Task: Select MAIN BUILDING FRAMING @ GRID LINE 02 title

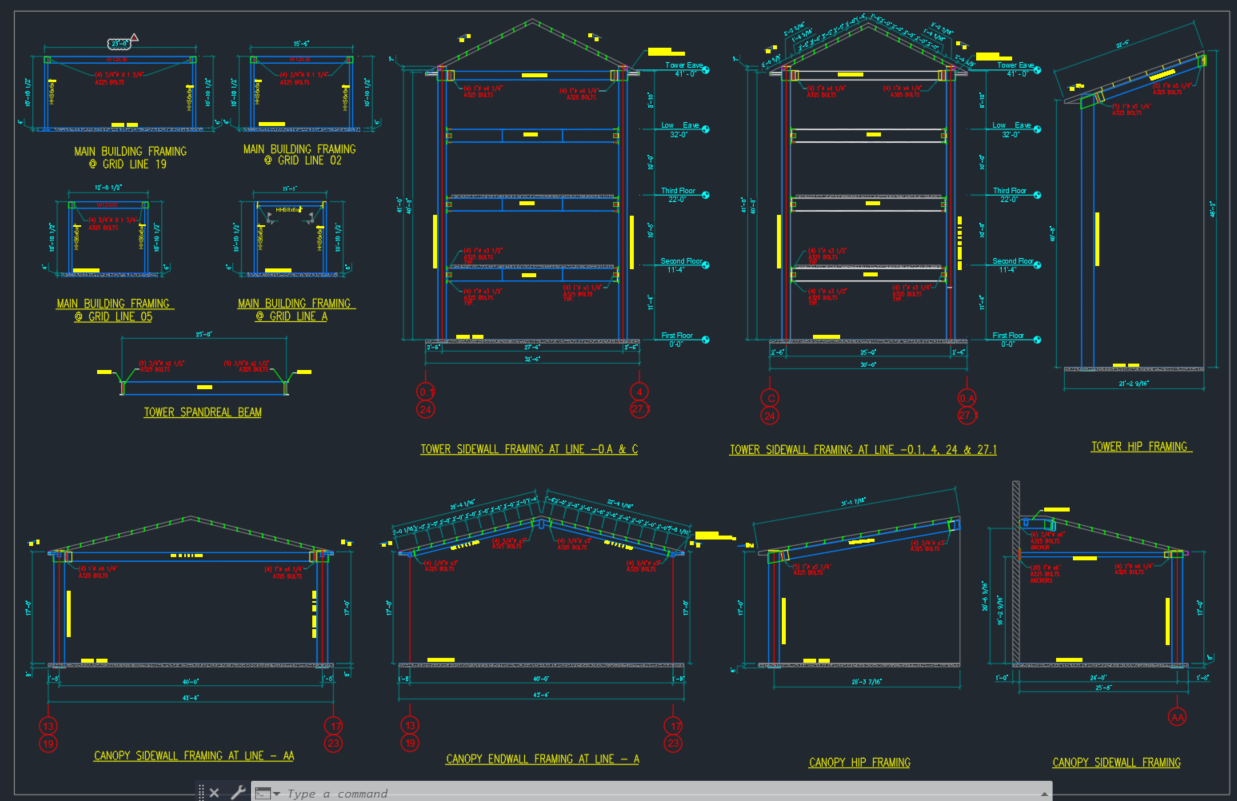Action: pos(299,154)
